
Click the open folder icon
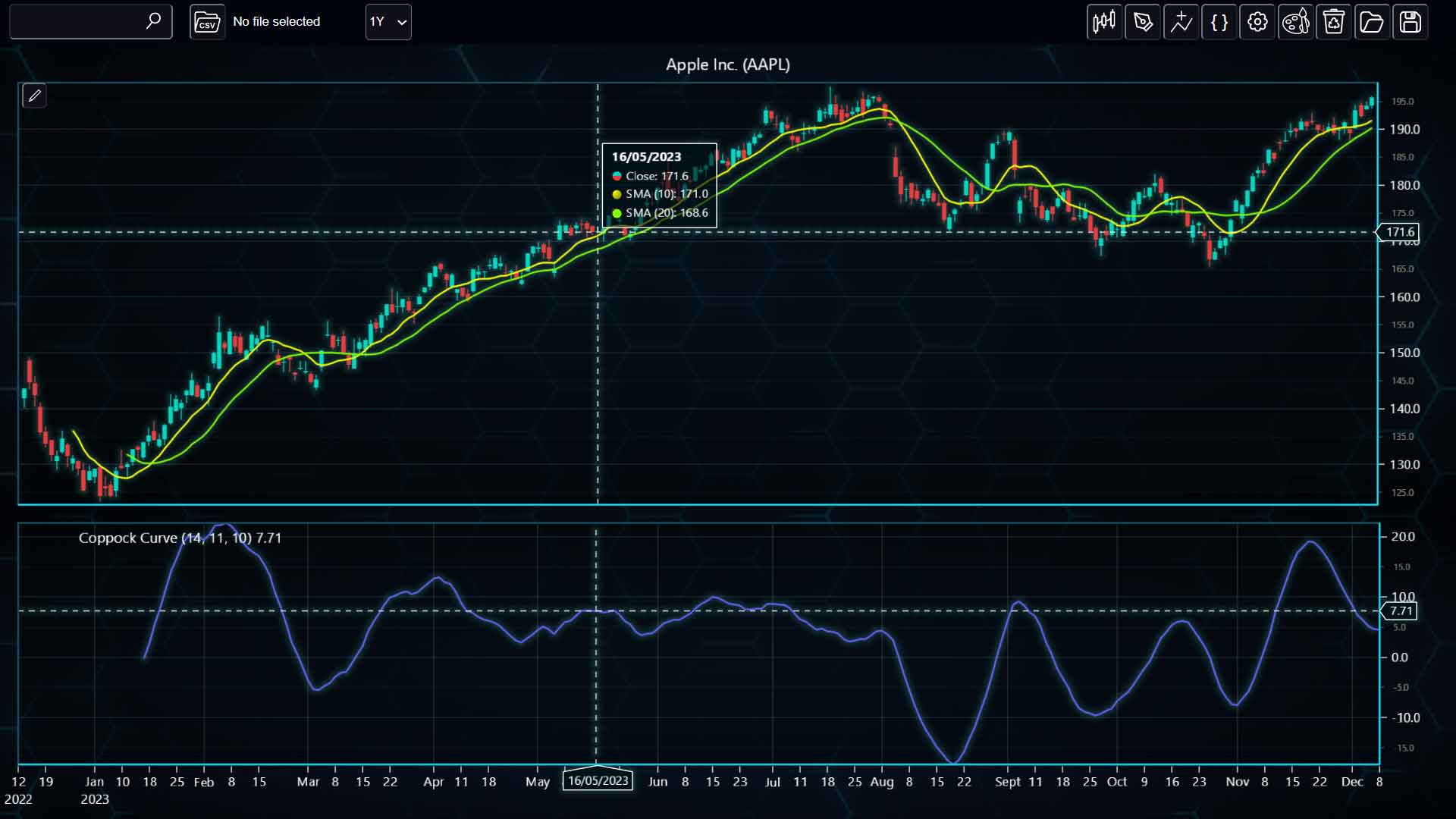pos(1372,22)
